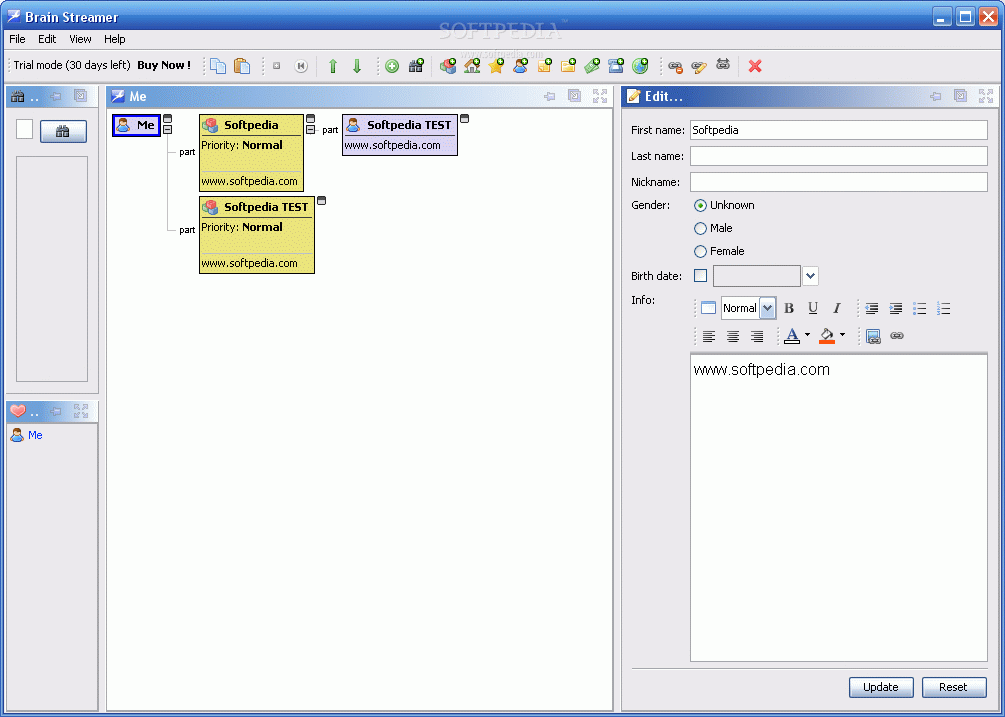Click the Buy Now ! link
This screenshot has width=1005, height=717.
(164, 65)
